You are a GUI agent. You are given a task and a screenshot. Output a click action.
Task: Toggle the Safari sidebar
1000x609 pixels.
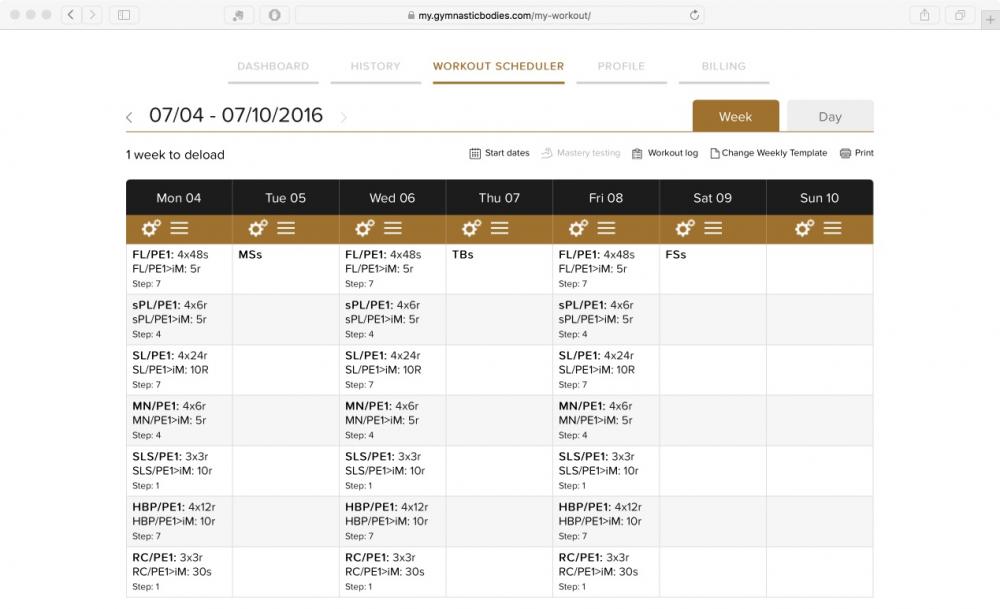click(x=124, y=15)
